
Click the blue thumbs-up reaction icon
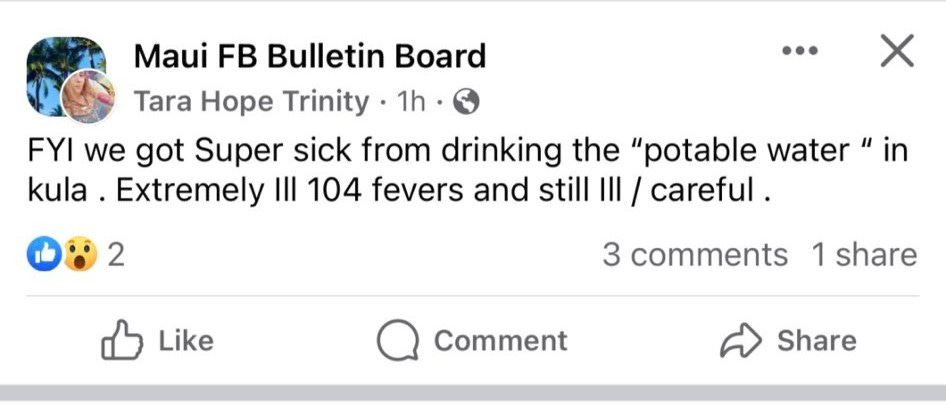[46, 256]
